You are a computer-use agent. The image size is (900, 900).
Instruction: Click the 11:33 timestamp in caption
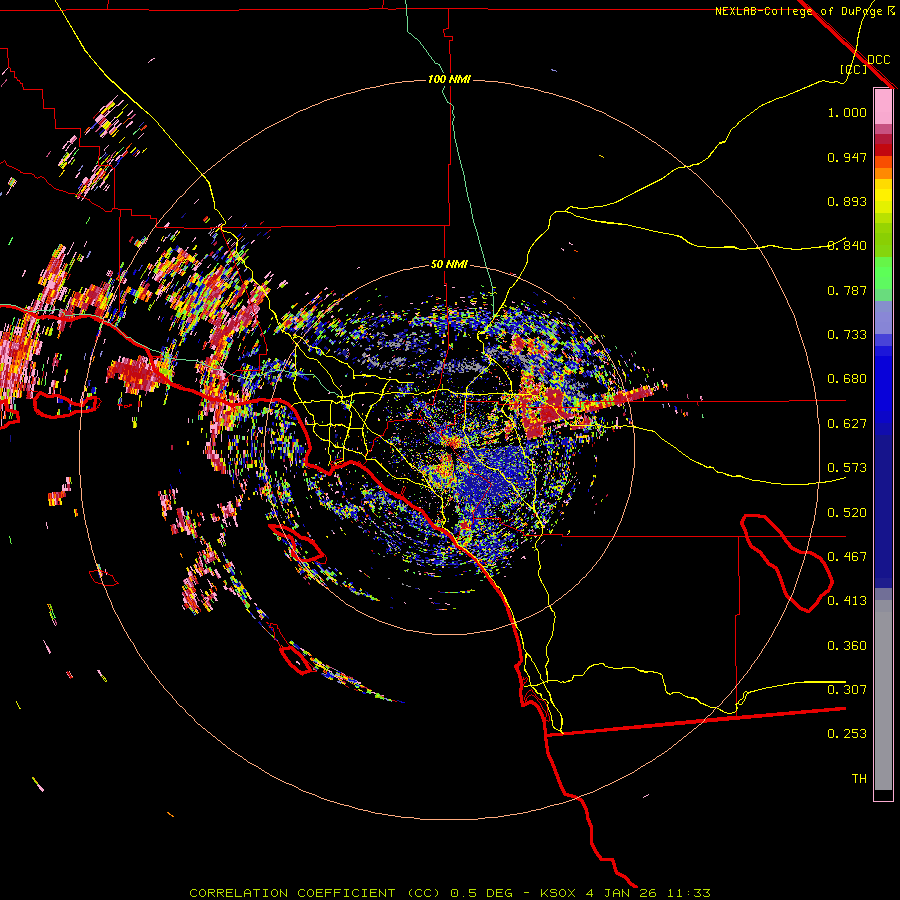[x=688, y=893]
